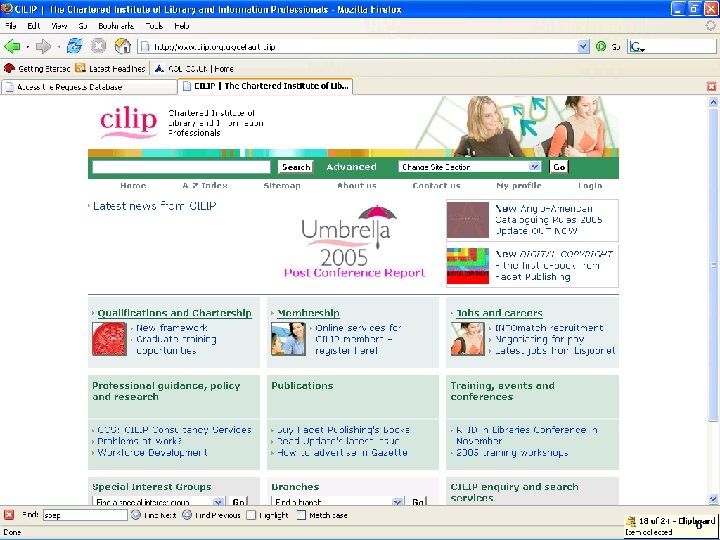Screen dimensions: 720x540
Task: Click the red Qualifications section image
Action: 109,339
